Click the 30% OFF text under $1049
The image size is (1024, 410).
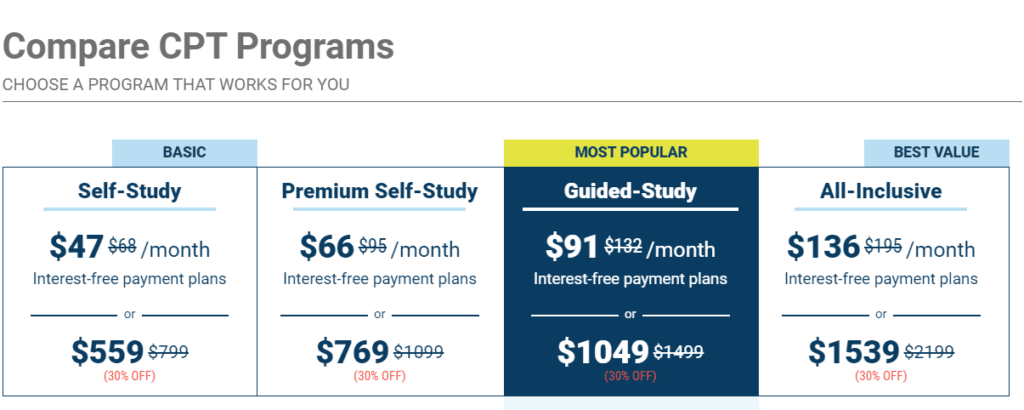click(x=630, y=377)
